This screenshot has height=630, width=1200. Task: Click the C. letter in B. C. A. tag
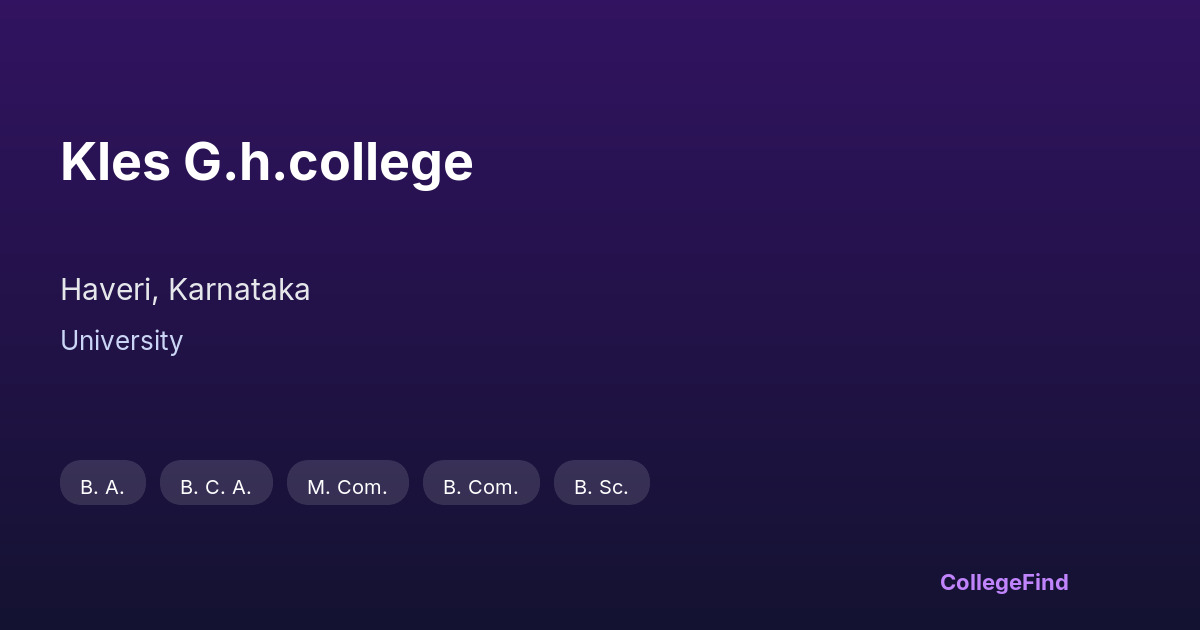(215, 487)
